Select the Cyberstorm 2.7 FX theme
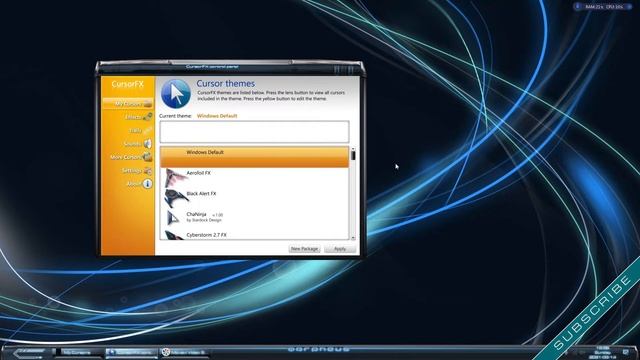This screenshot has width=640, height=360. 254,235
